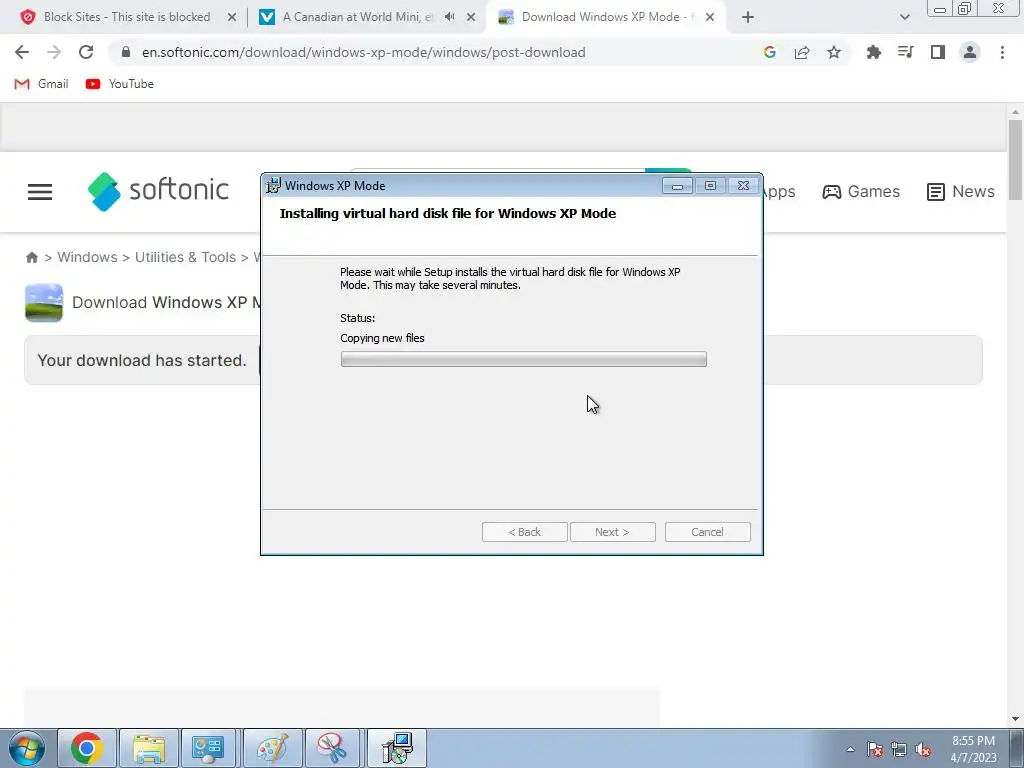
Task: Click the network status tray icon
Action: tap(899, 749)
